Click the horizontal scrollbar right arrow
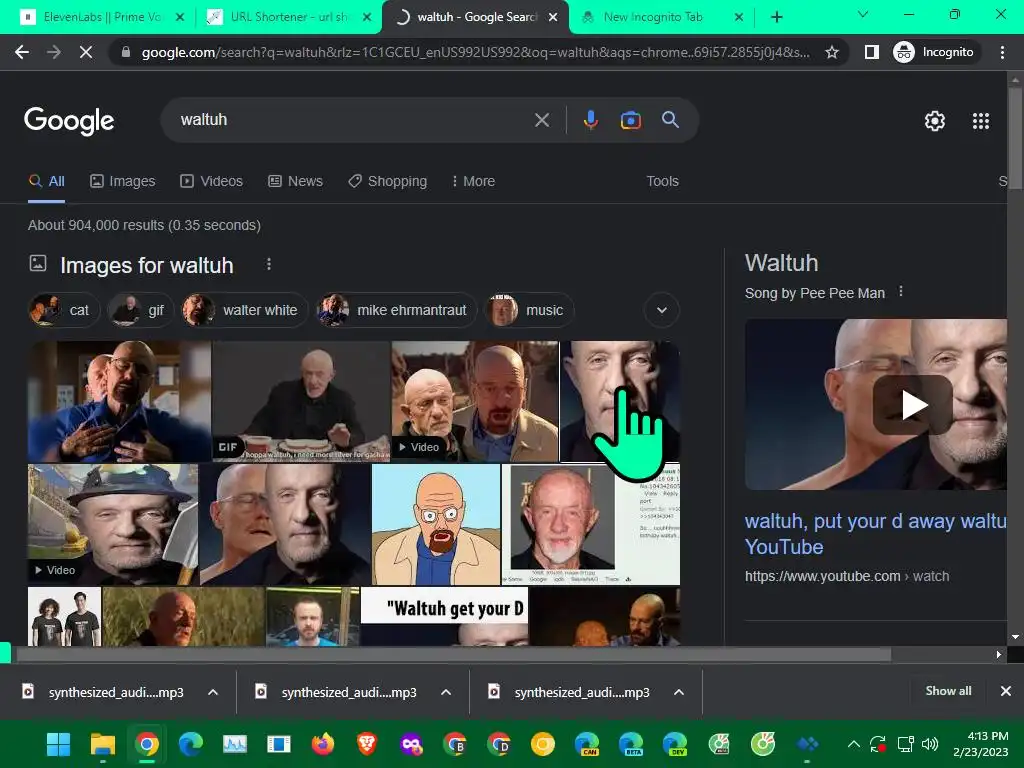 [998, 654]
